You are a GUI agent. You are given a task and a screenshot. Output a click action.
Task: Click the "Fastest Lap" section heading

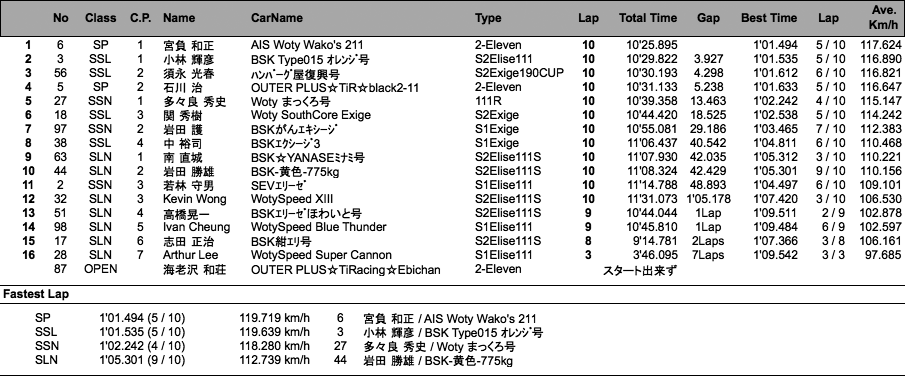[36, 295]
